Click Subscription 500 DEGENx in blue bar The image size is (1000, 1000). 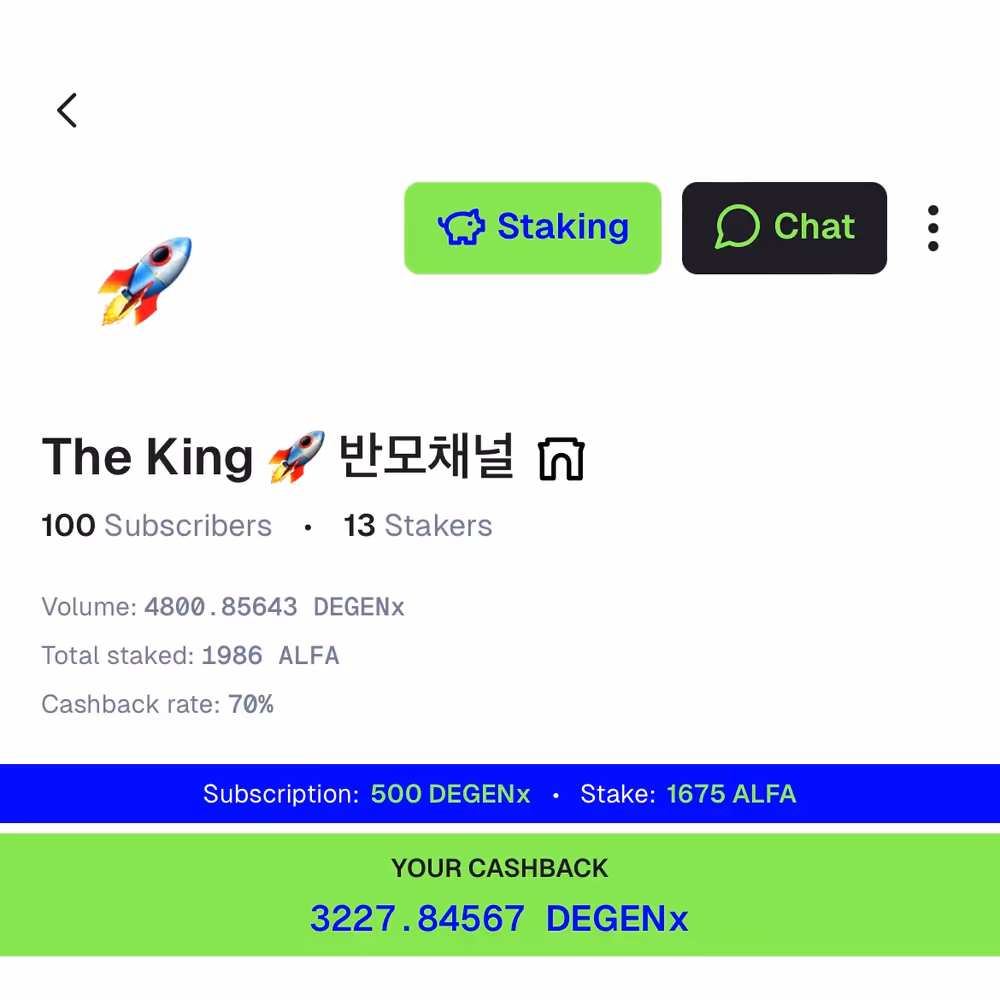367,794
